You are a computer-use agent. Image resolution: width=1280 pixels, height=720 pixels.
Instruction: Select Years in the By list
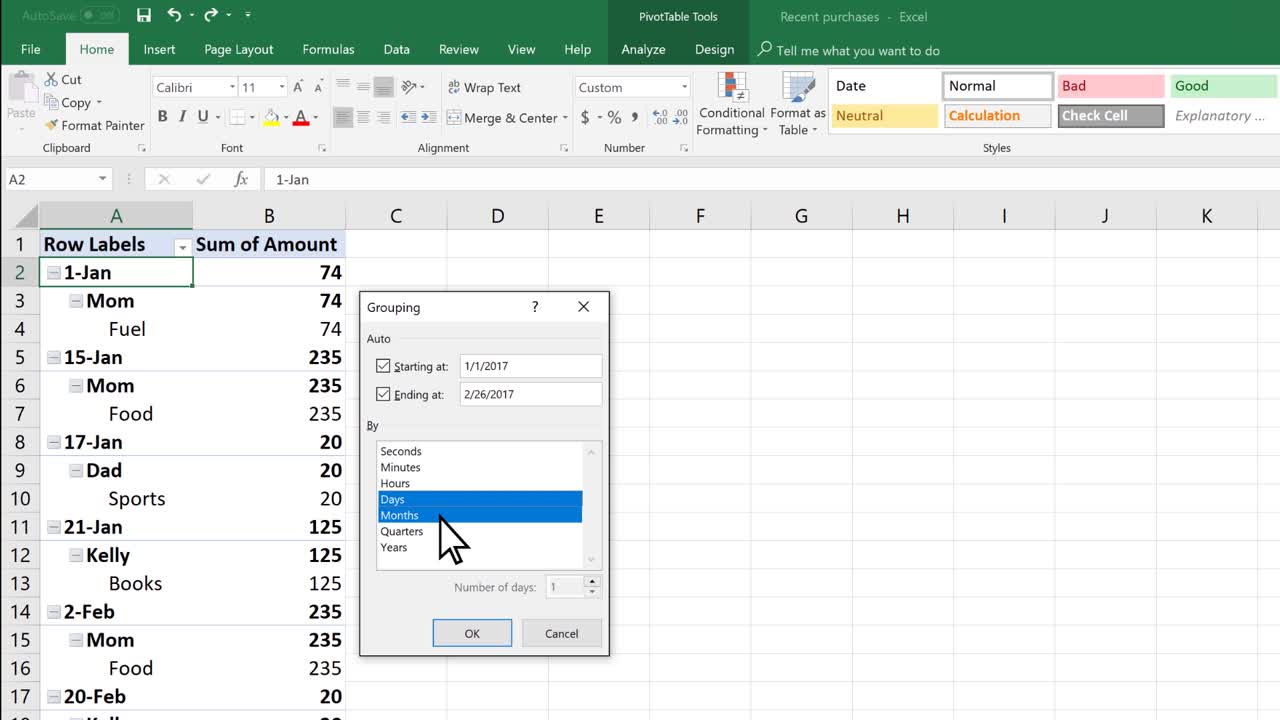click(x=479, y=547)
